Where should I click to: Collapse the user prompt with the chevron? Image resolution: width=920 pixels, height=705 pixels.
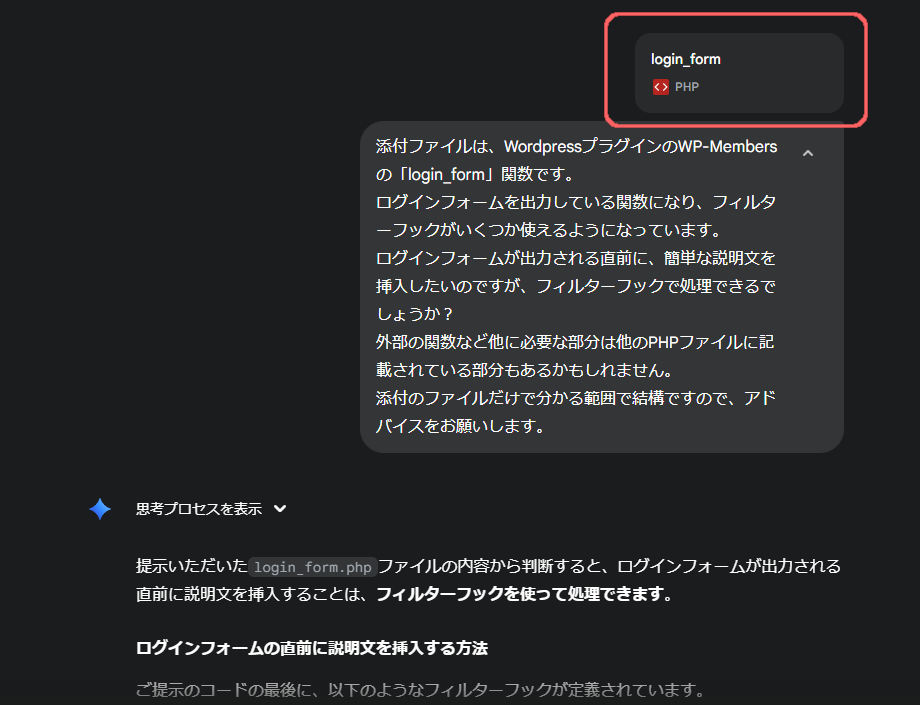click(808, 153)
